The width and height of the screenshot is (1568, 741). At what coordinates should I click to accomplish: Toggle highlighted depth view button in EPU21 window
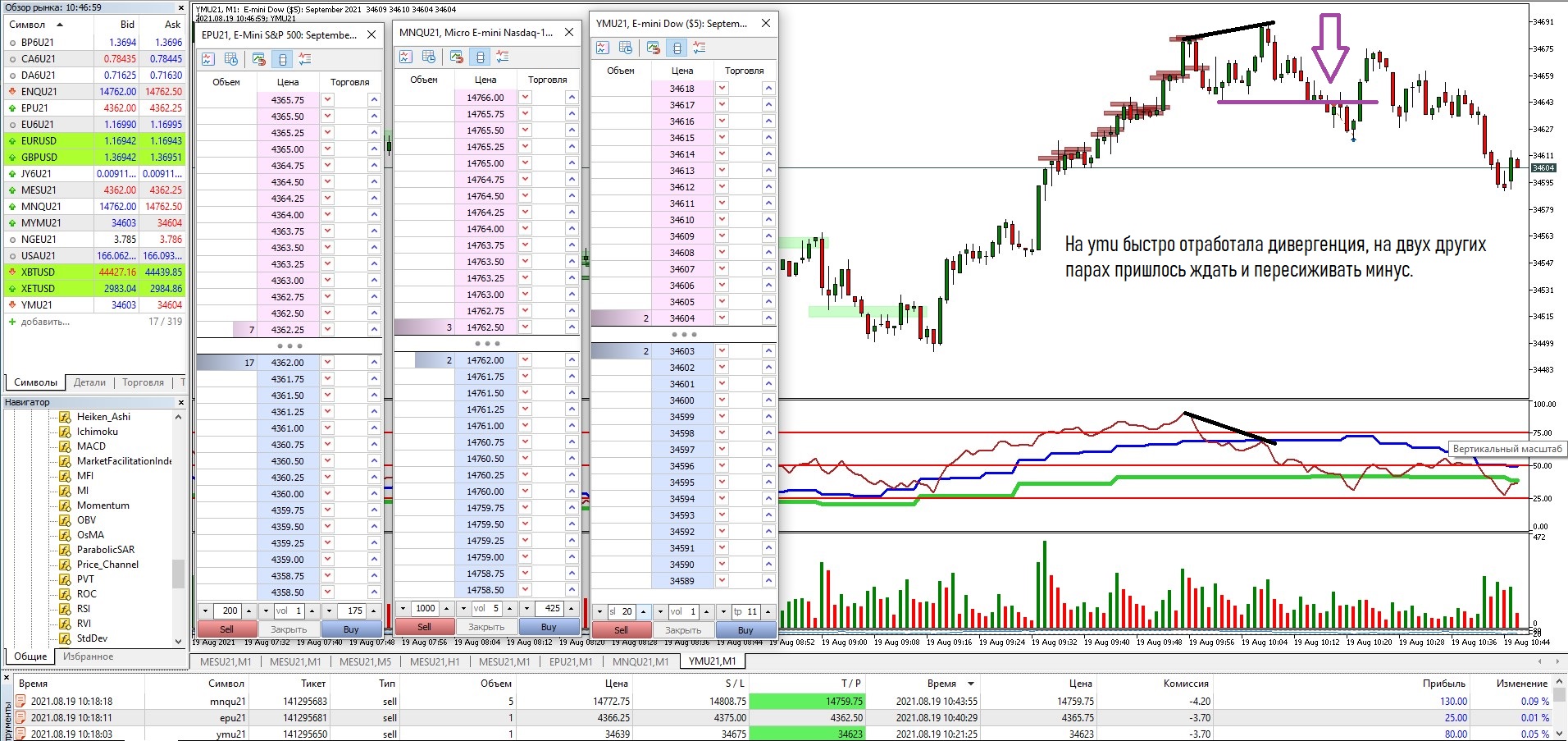282,59
